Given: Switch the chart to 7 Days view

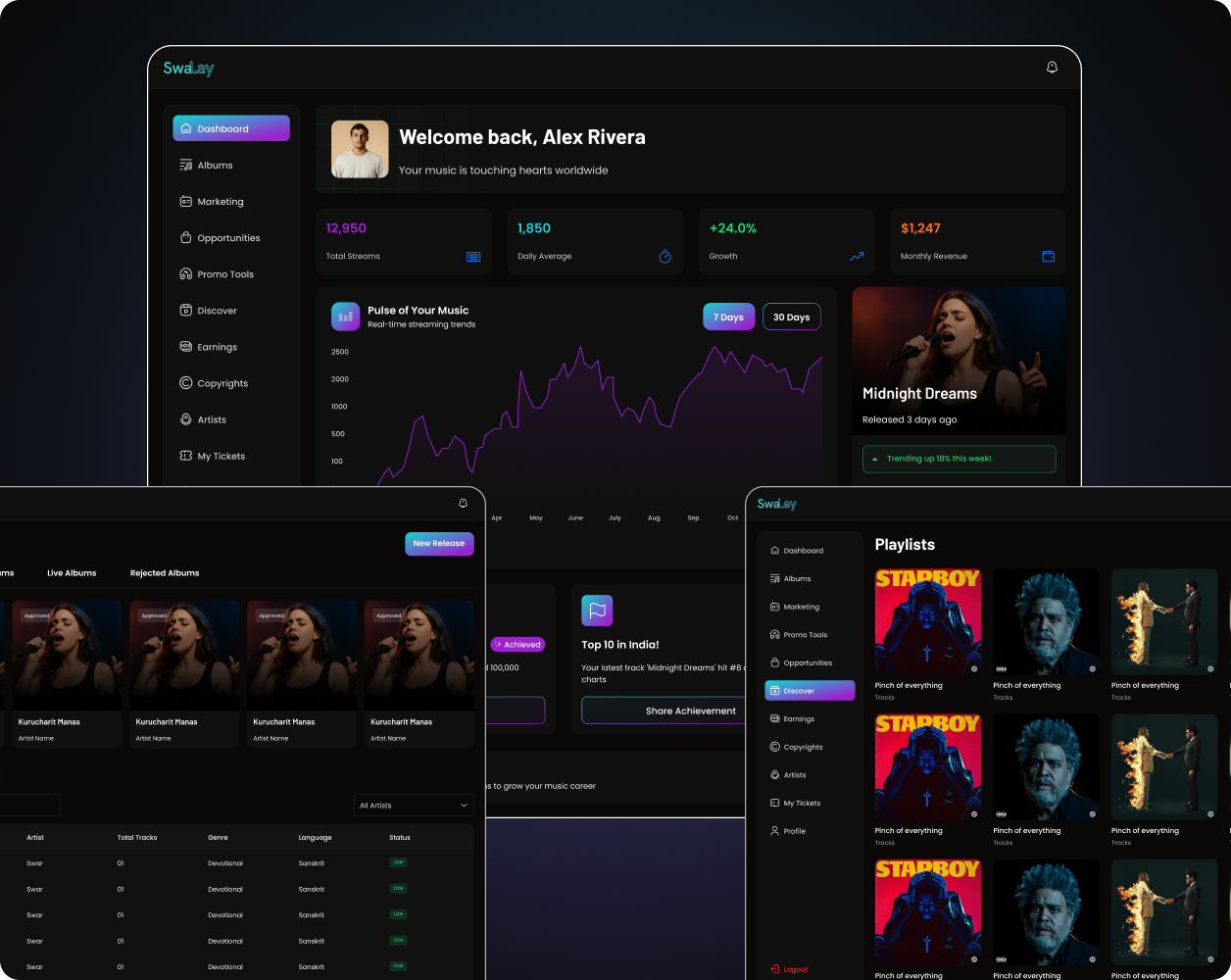Looking at the screenshot, I should (728, 317).
